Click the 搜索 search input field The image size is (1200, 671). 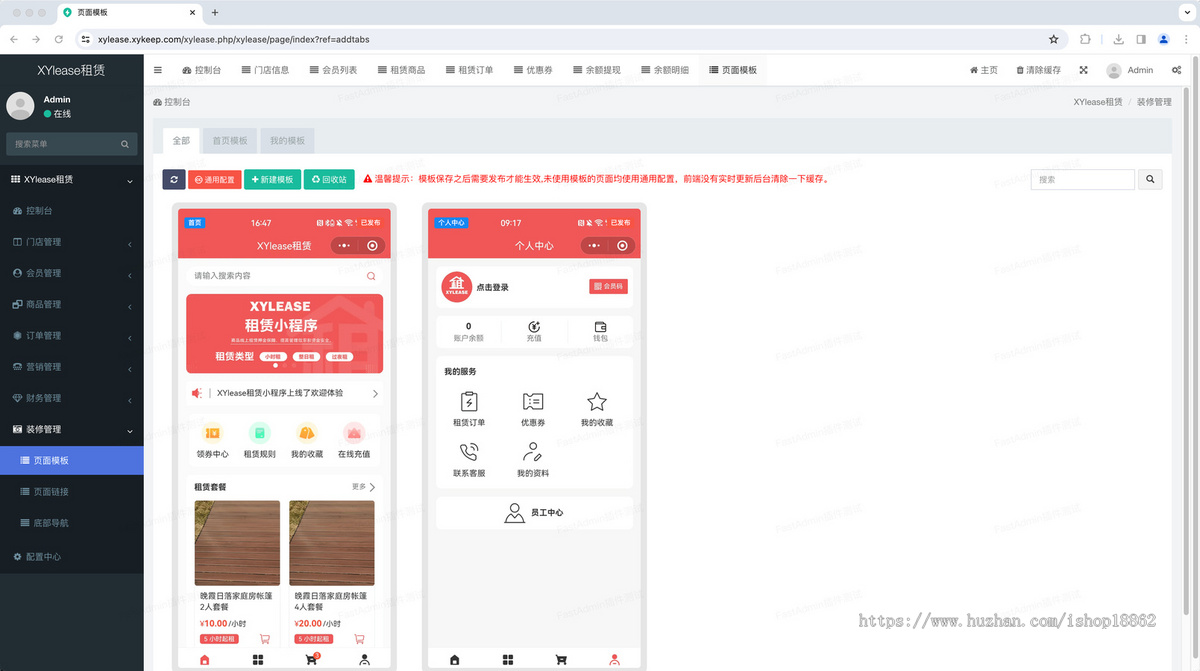[x=1082, y=179]
